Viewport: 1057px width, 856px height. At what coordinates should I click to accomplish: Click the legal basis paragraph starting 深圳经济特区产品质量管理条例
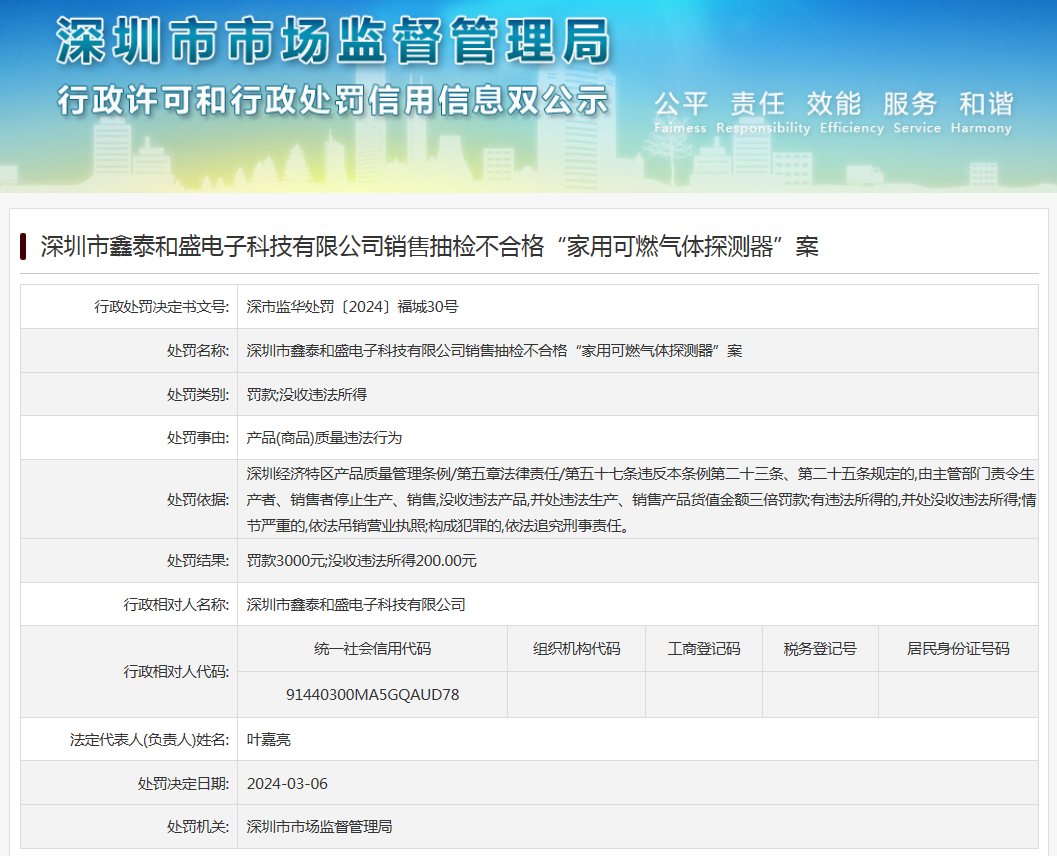[641, 499]
